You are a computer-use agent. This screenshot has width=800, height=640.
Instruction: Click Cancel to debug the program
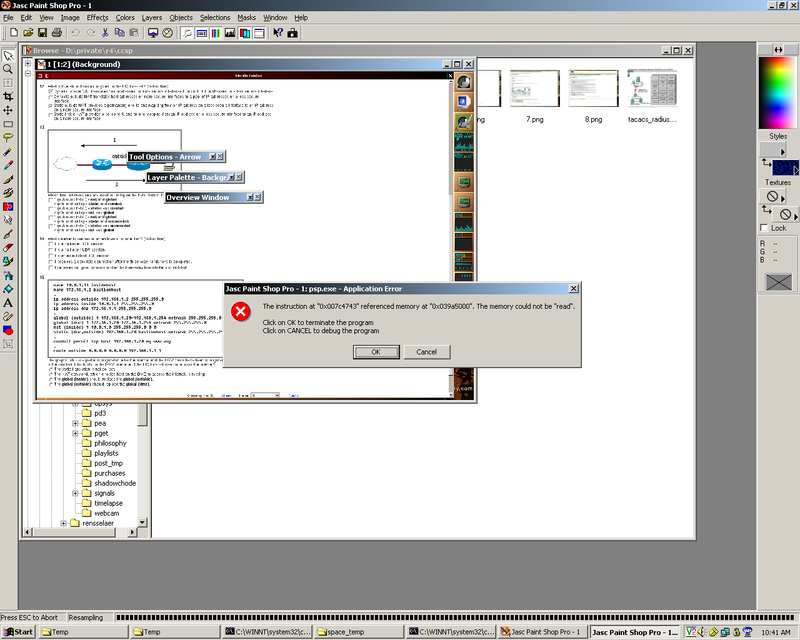(x=427, y=352)
